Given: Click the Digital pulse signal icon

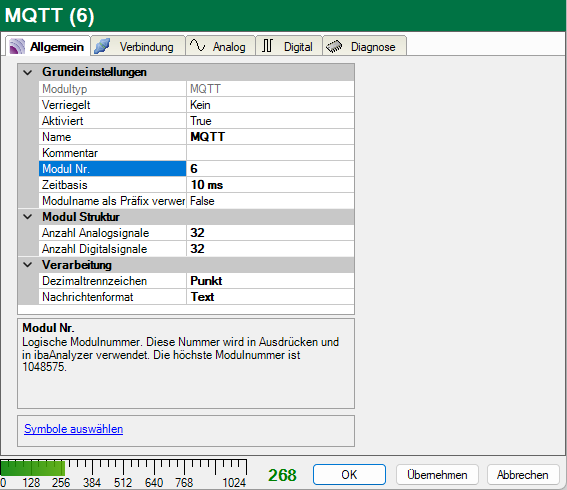Looking at the screenshot, I should tap(267, 46).
